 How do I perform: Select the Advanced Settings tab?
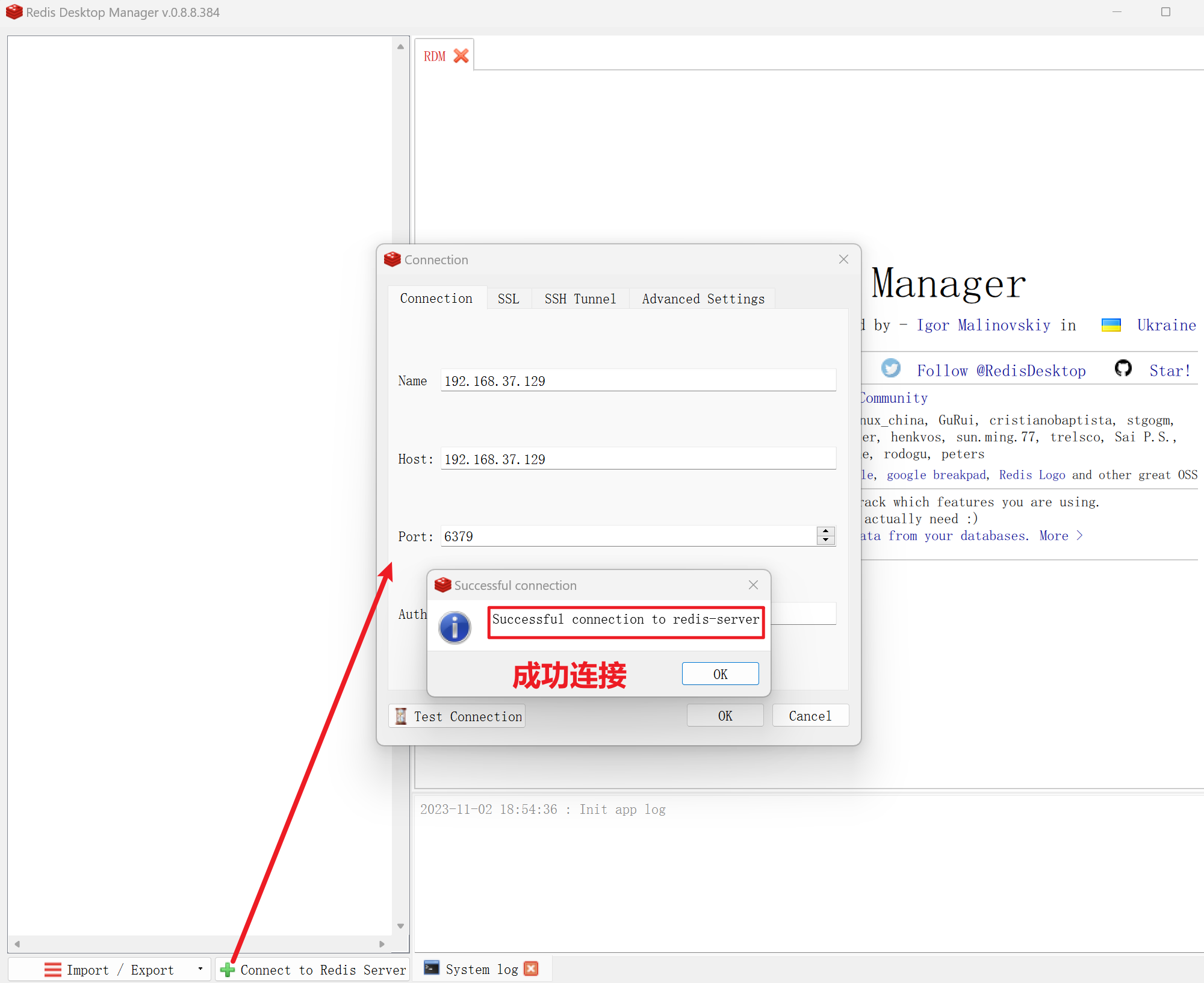(x=703, y=299)
